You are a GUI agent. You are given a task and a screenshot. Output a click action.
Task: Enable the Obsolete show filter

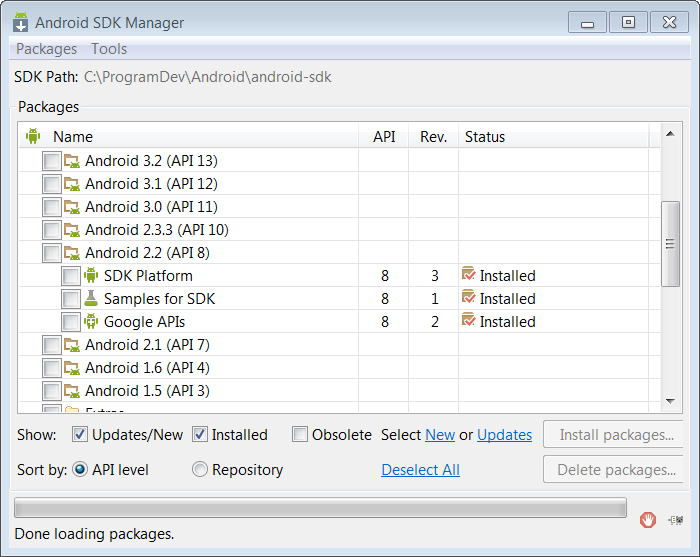[300, 434]
